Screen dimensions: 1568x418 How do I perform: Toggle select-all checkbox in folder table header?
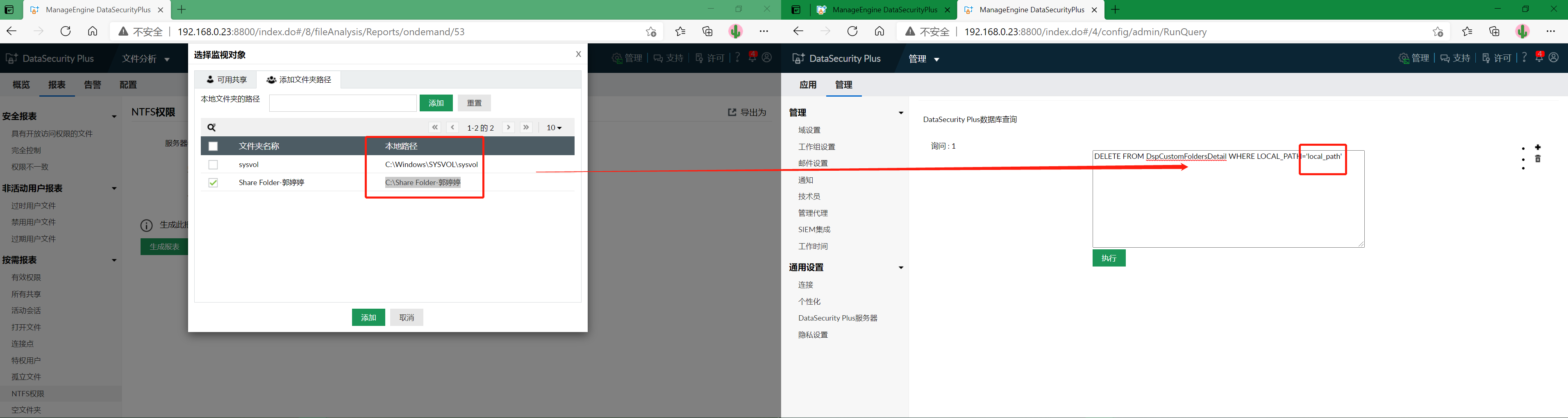point(213,146)
